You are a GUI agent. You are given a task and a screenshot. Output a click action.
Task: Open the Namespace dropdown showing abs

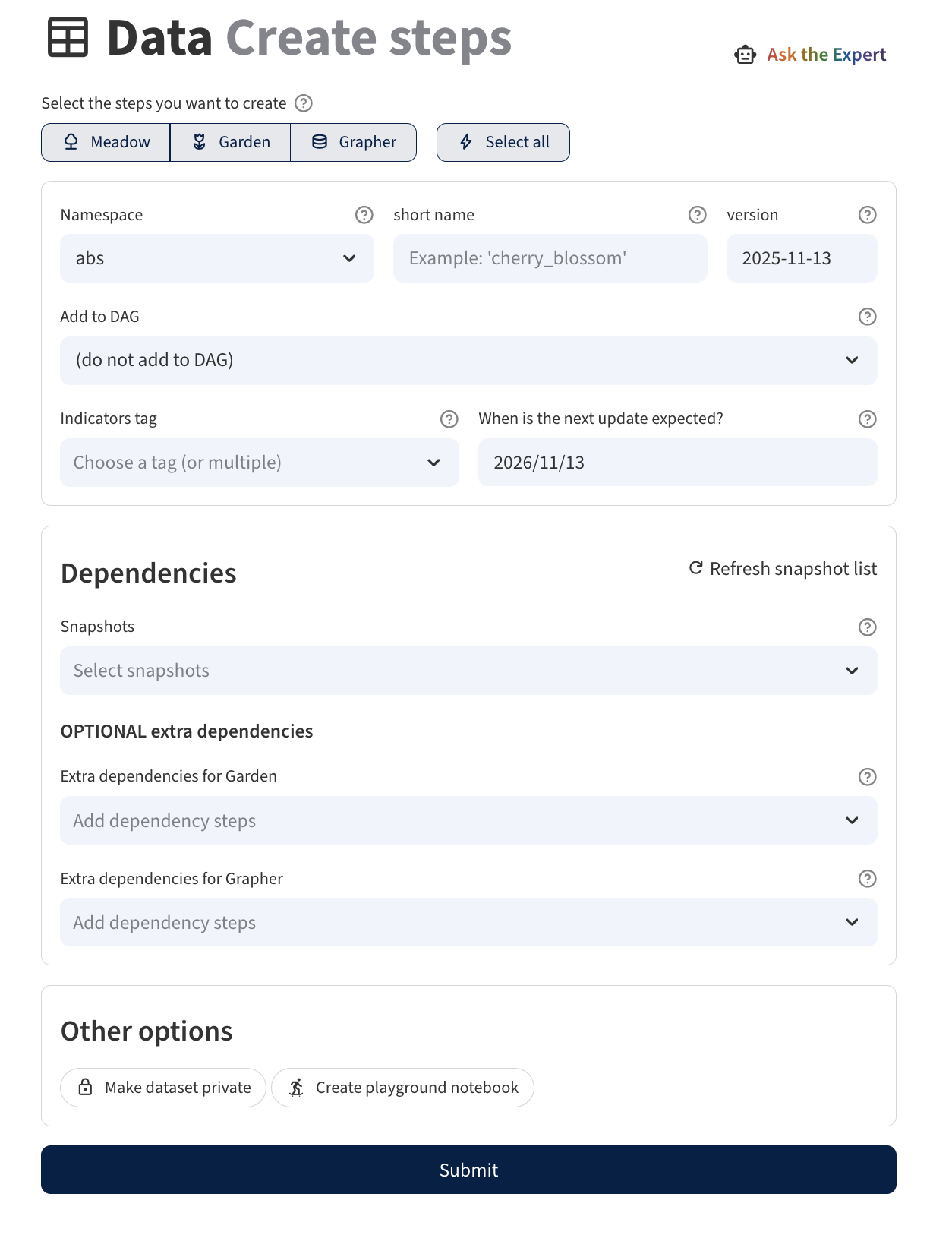point(217,258)
